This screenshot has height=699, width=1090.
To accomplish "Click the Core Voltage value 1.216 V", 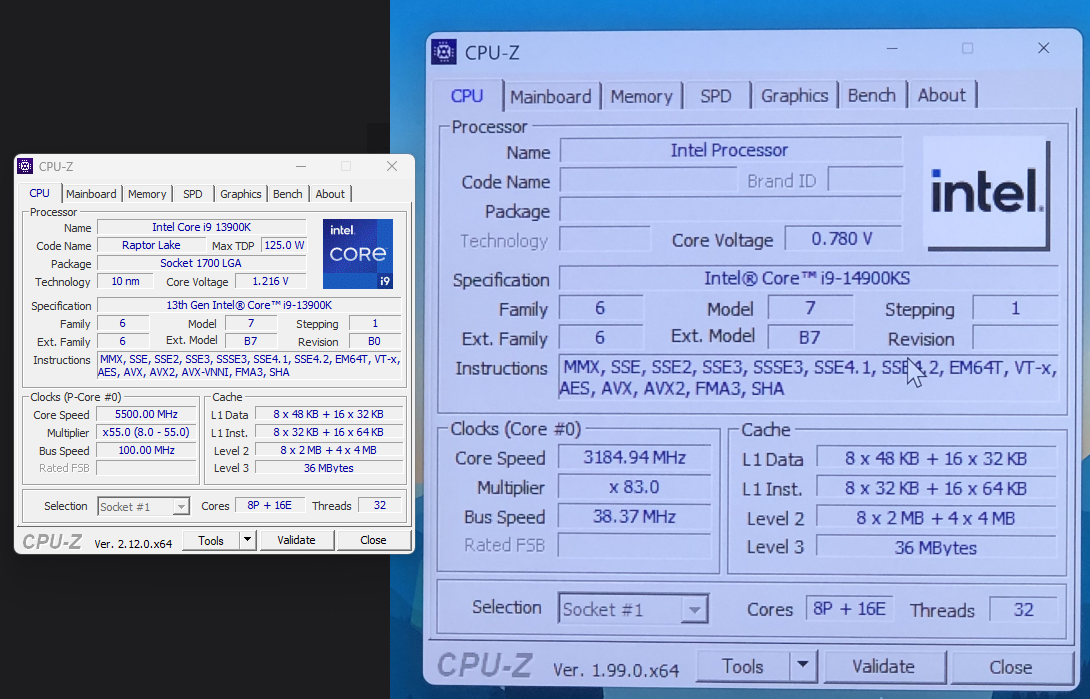I will coord(270,281).
